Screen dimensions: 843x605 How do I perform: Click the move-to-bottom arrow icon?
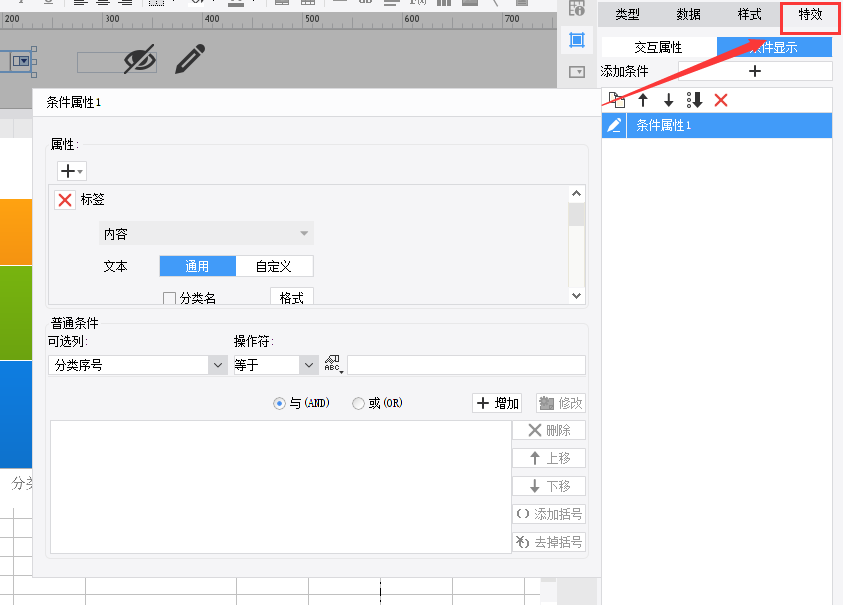pyautogui.click(x=695, y=100)
